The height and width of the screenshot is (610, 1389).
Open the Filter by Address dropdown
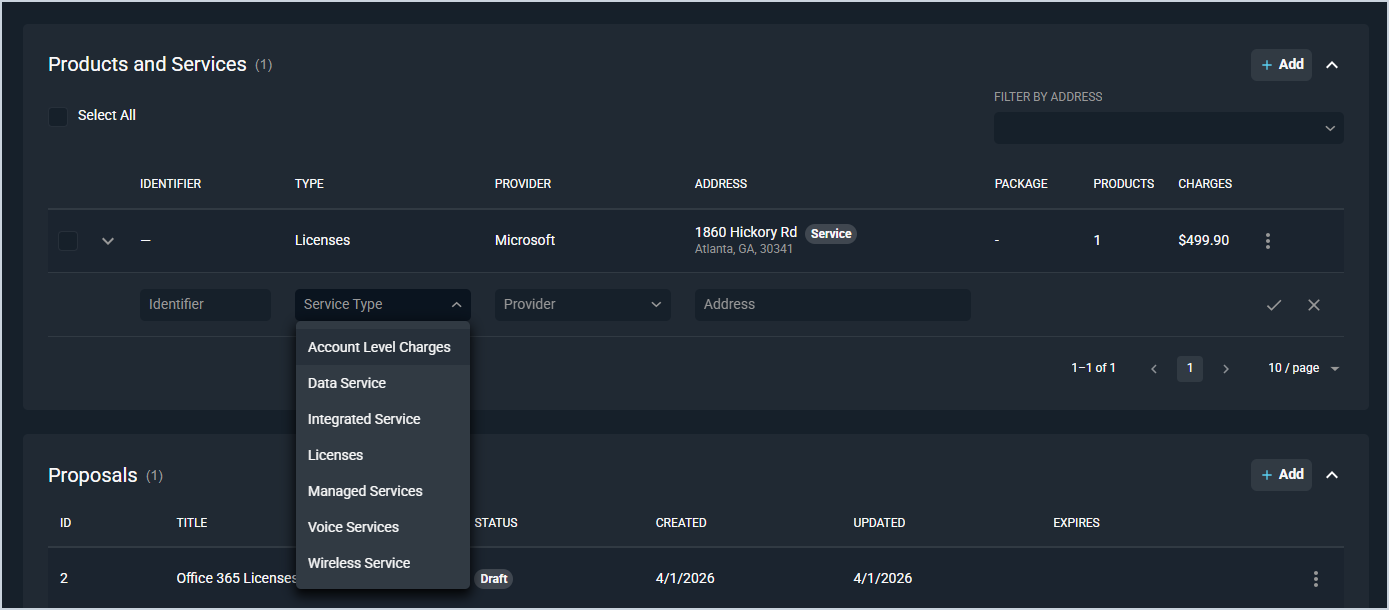coord(1168,128)
